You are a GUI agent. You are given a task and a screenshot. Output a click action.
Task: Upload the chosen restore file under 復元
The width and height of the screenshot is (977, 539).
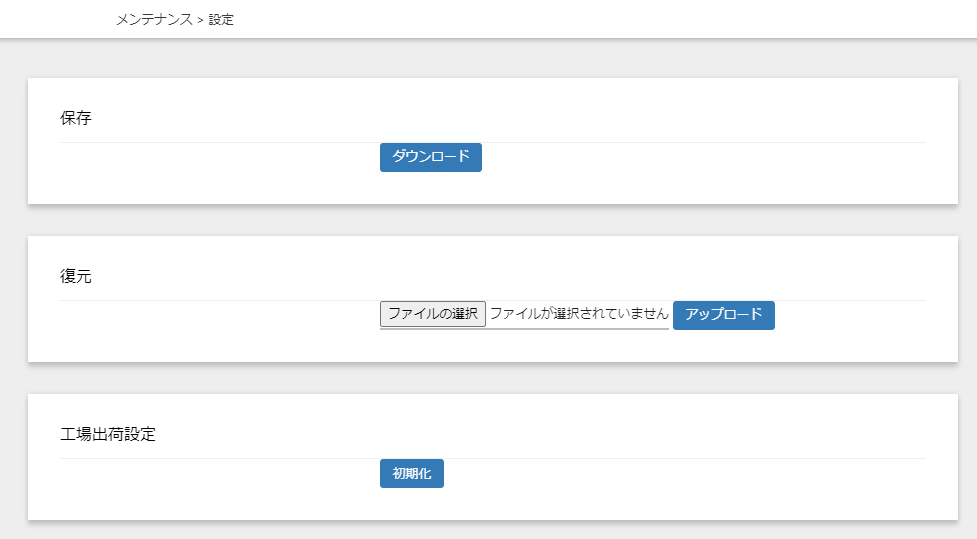[723, 315]
